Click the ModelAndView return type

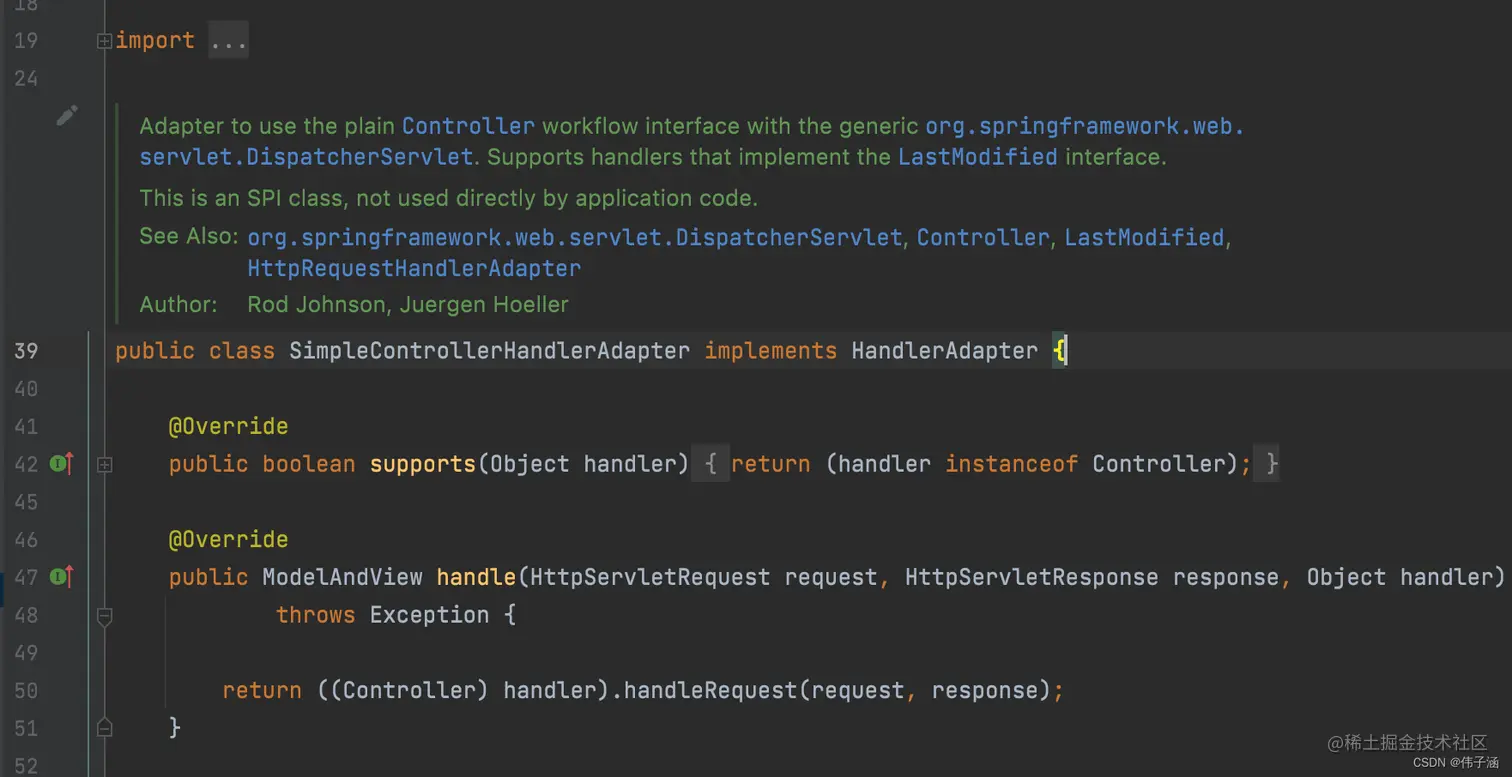pos(342,577)
